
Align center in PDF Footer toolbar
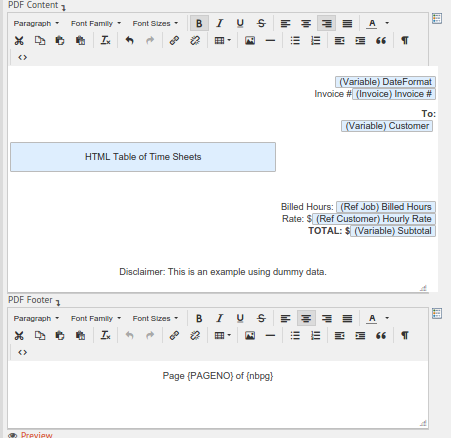306,318
